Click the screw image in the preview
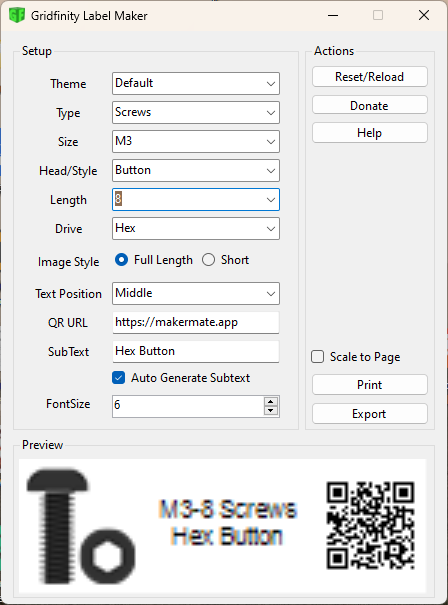 click(81, 526)
